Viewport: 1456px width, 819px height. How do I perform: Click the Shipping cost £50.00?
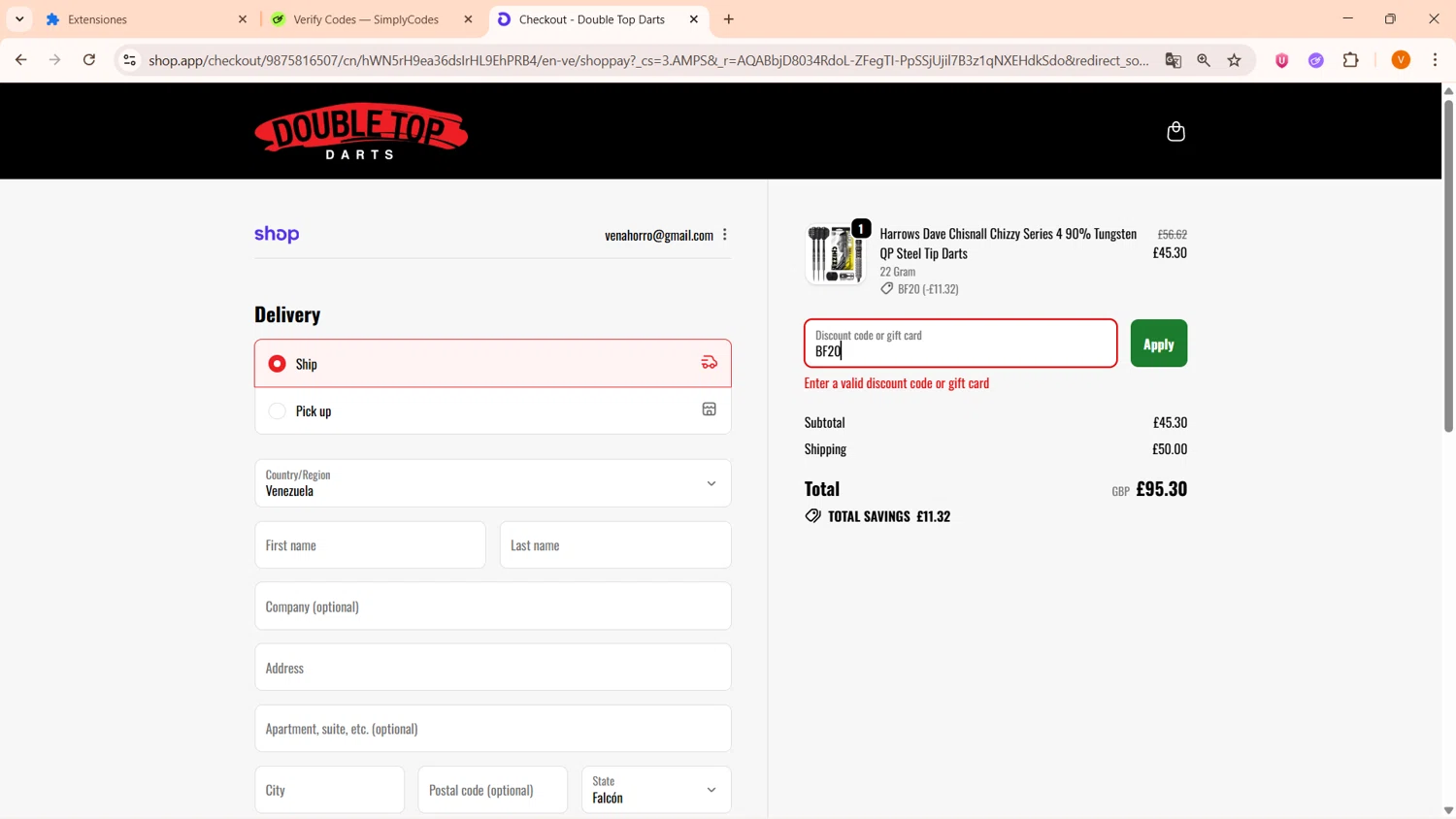tap(1170, 449)
